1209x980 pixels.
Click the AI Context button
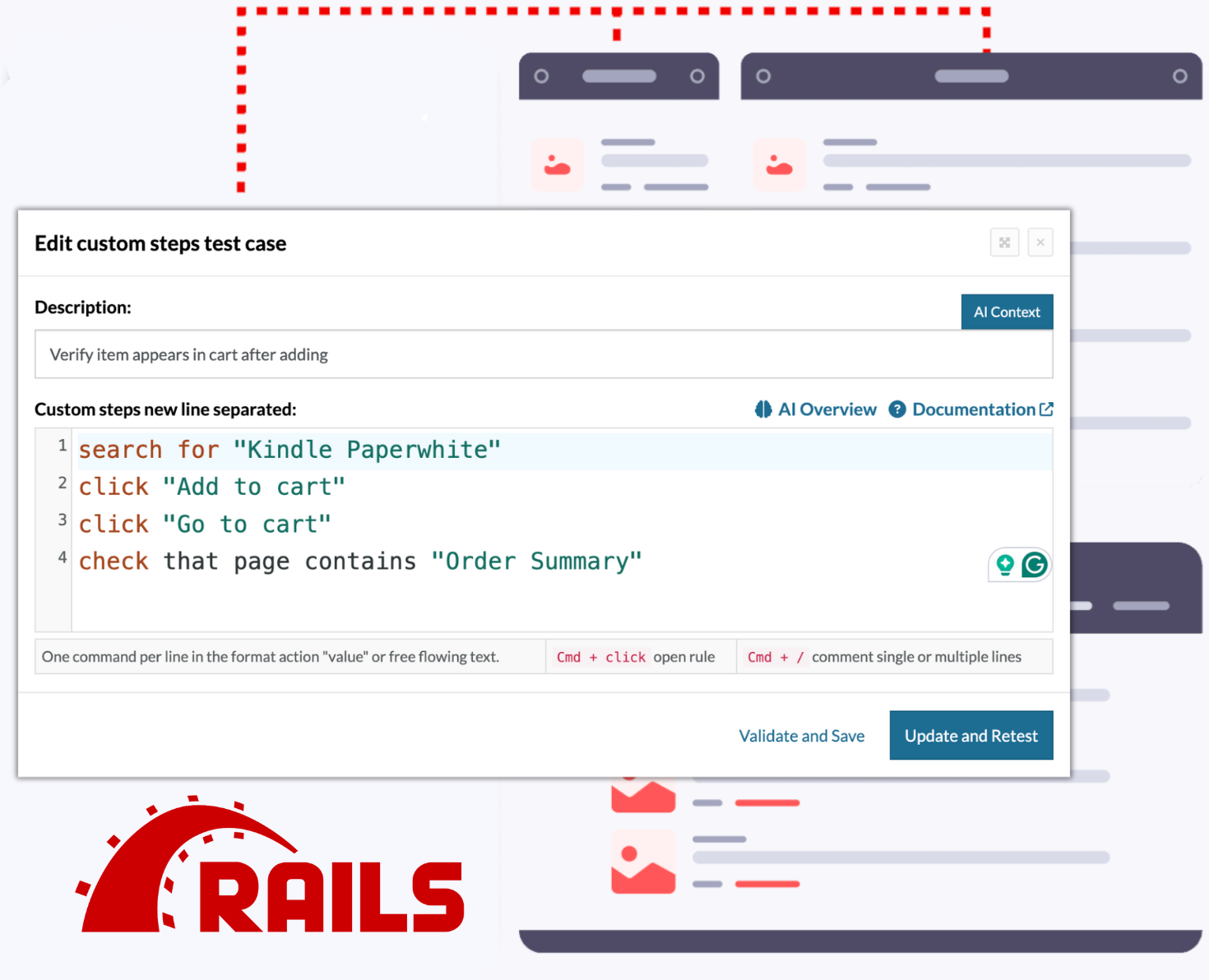click(x=1007, y=312)
